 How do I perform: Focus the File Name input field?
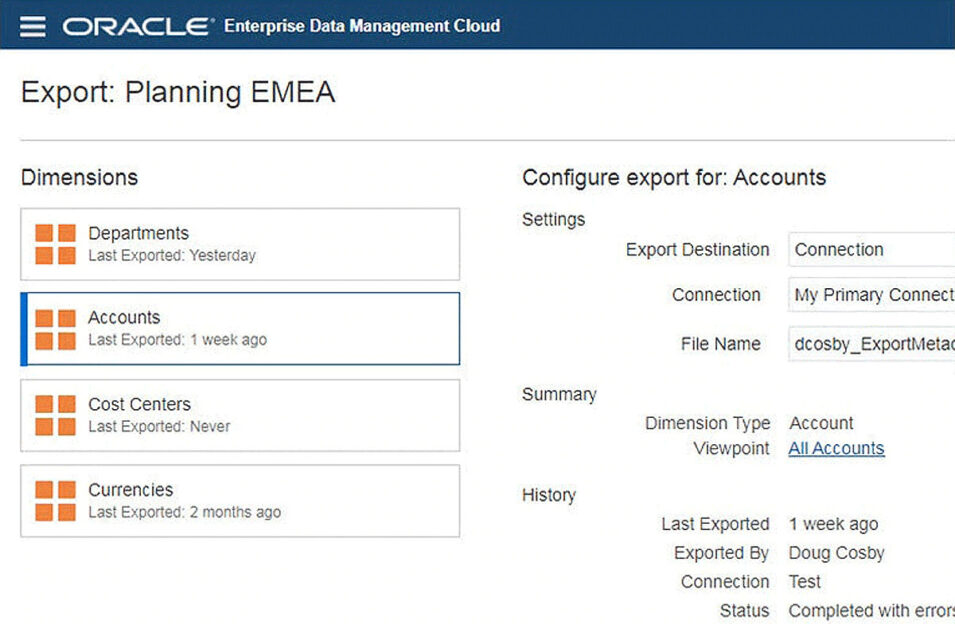(x=870, y=344)
